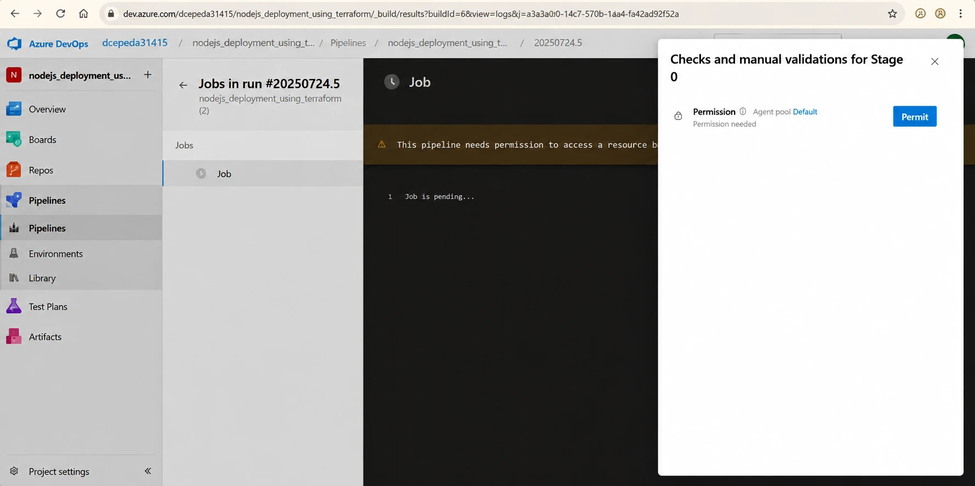Open Test Plans in the sidebar
The height and width of the screenshot is (486, 975).
click(81, 306)
